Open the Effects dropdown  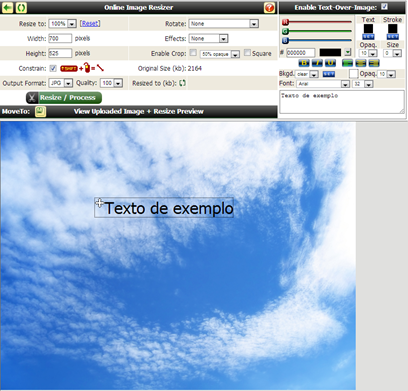[208, 39]
